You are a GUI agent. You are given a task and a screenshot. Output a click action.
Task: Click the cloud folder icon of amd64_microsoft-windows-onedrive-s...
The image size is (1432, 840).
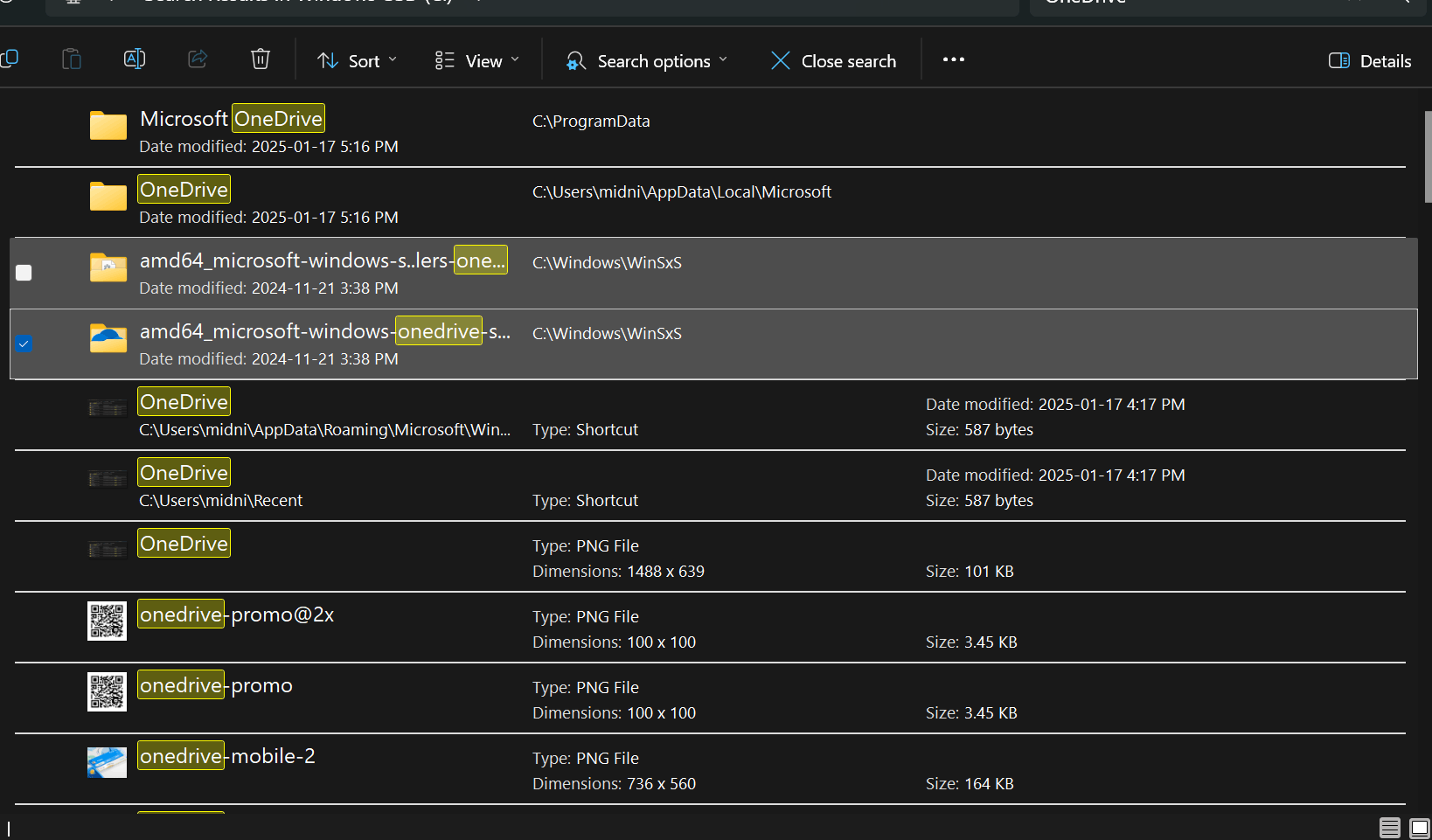click(x=108, y=337)
